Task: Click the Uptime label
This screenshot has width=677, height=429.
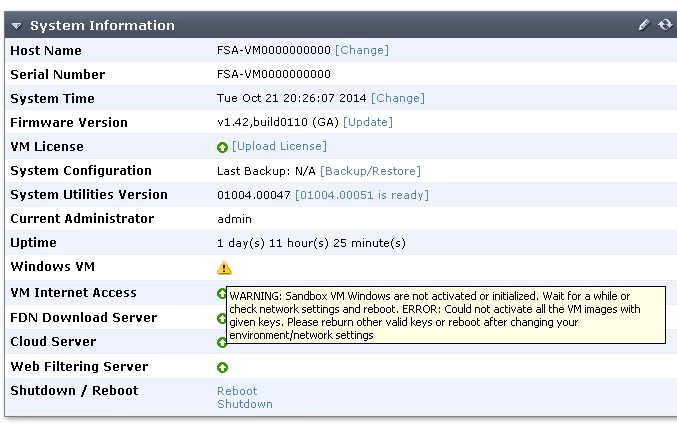Action: 33,243
